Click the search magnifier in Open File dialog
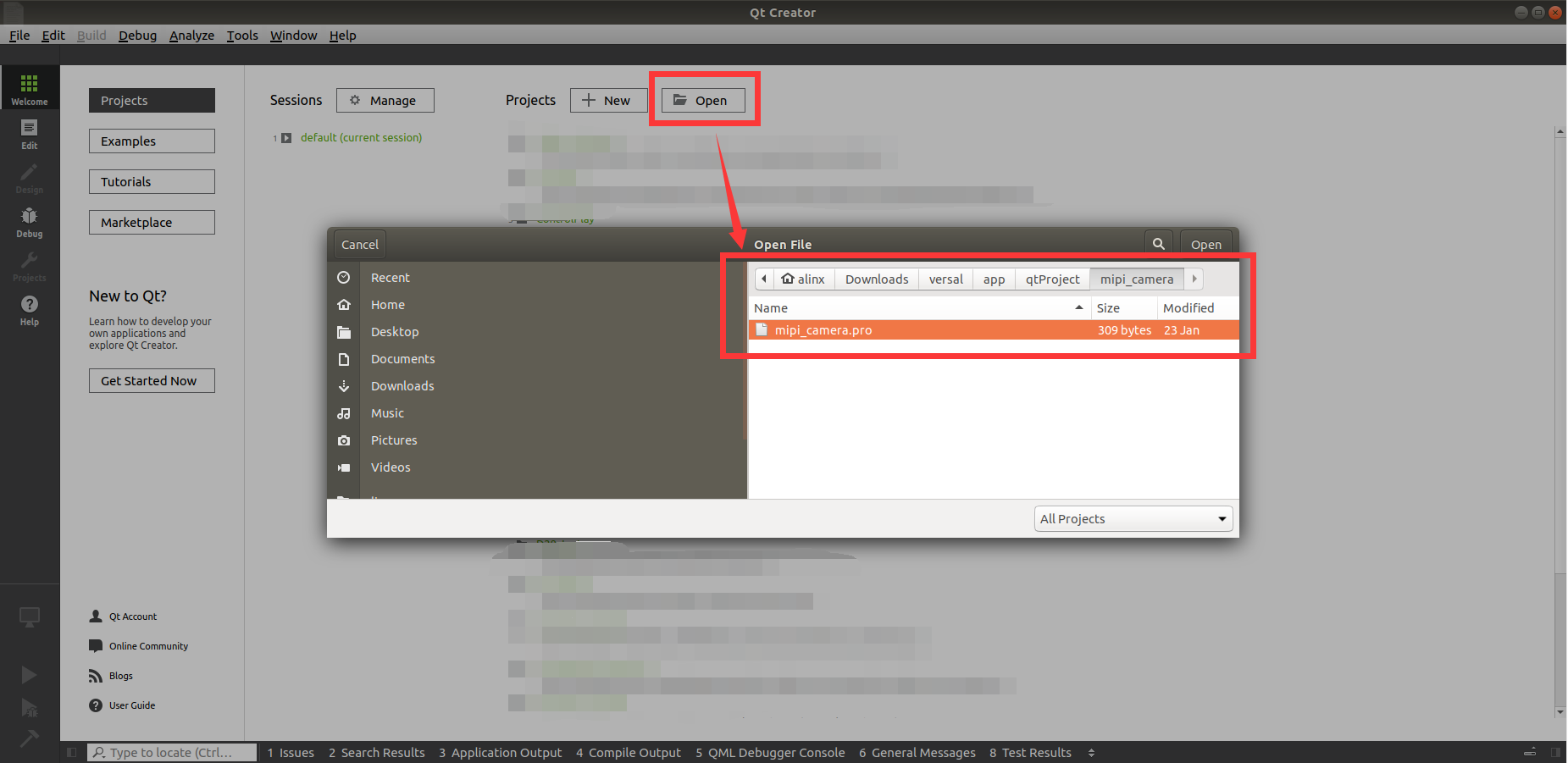Screen dimensions: 1568x763 tap(1158, 244)
